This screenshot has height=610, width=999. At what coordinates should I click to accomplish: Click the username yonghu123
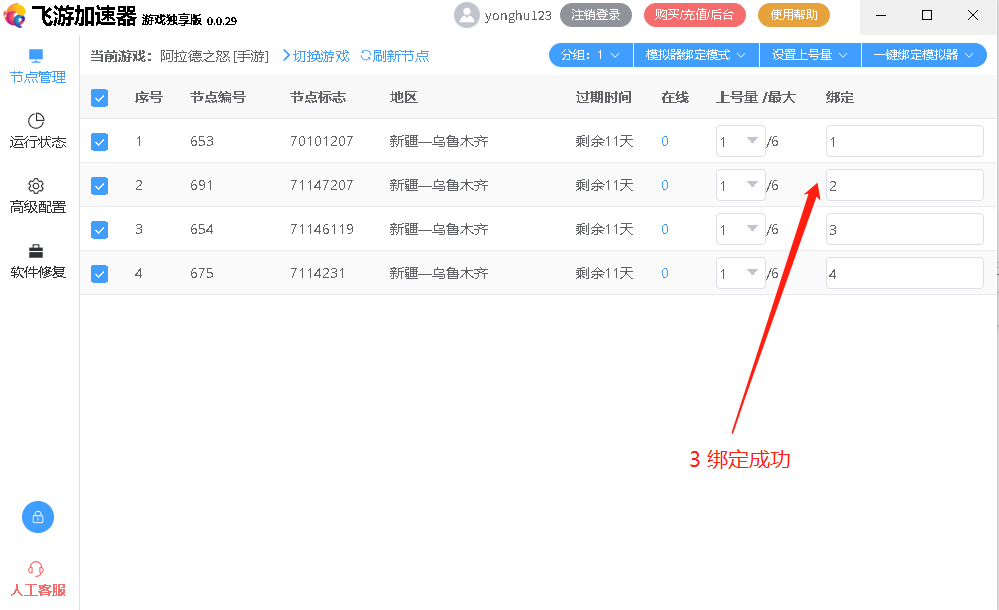point(518,16)
